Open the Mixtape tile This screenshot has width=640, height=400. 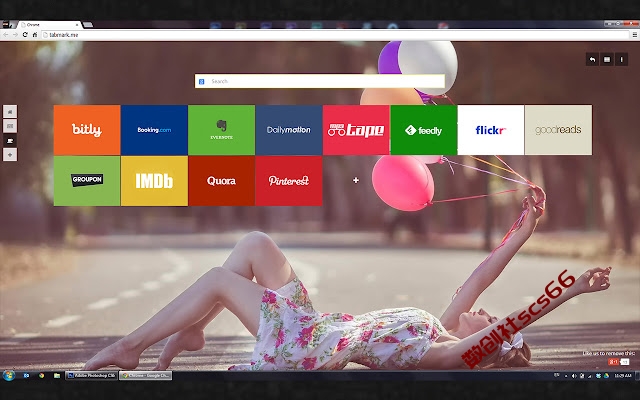pos(356,130)
